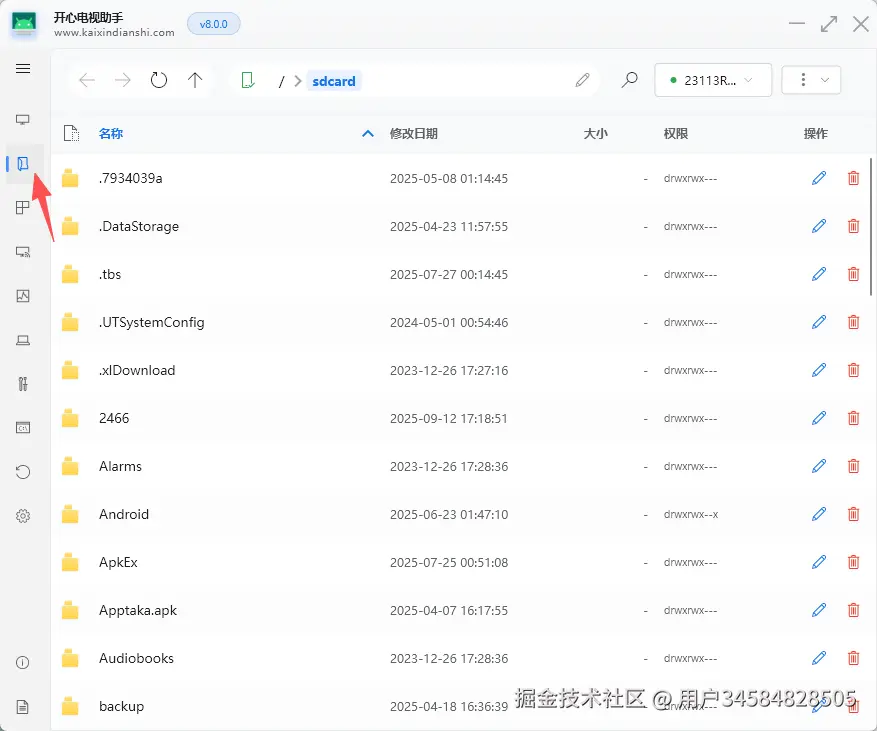Open the screen display sidebar icon
The height and width of the screenshot is (731, 877).
tap(23, 120)
